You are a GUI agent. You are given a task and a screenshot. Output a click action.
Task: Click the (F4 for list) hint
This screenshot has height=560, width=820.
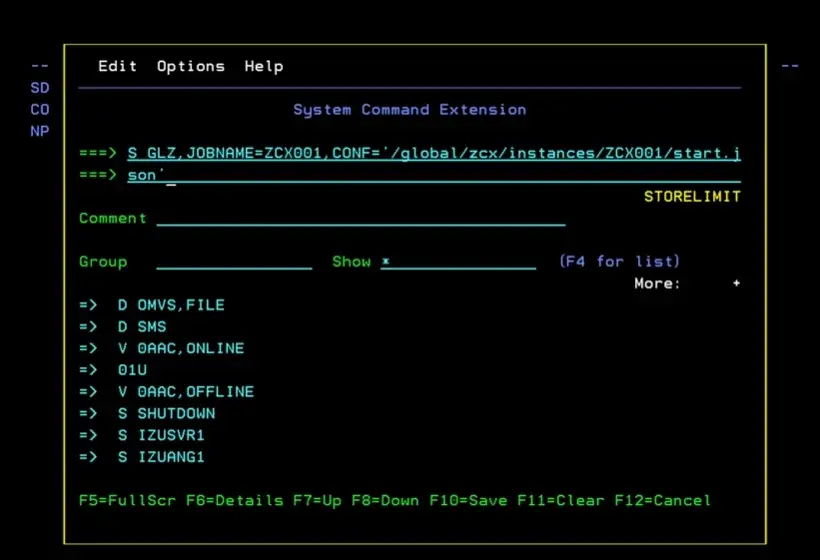coord(620,261)
